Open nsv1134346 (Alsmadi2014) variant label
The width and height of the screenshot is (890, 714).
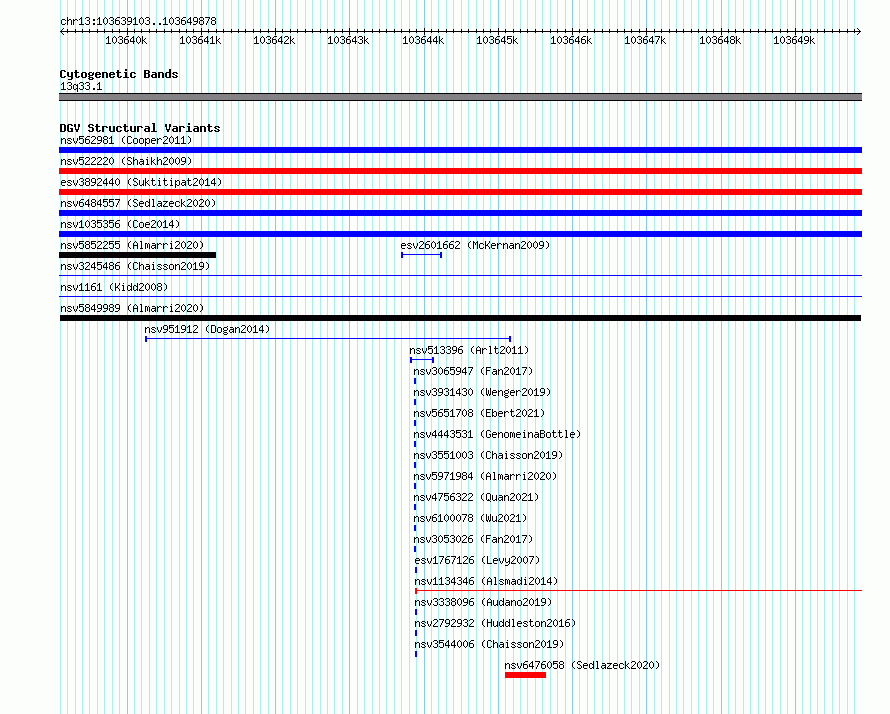486,581
